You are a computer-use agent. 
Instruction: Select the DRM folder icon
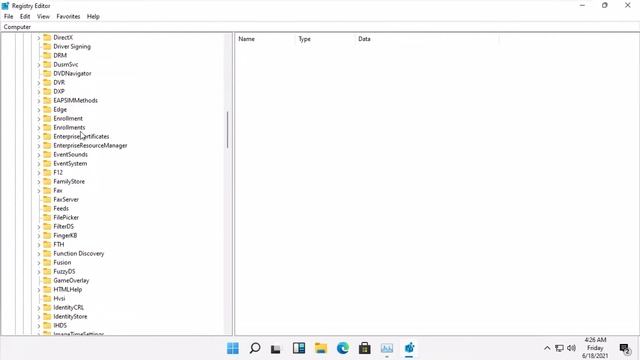point(47,55)
